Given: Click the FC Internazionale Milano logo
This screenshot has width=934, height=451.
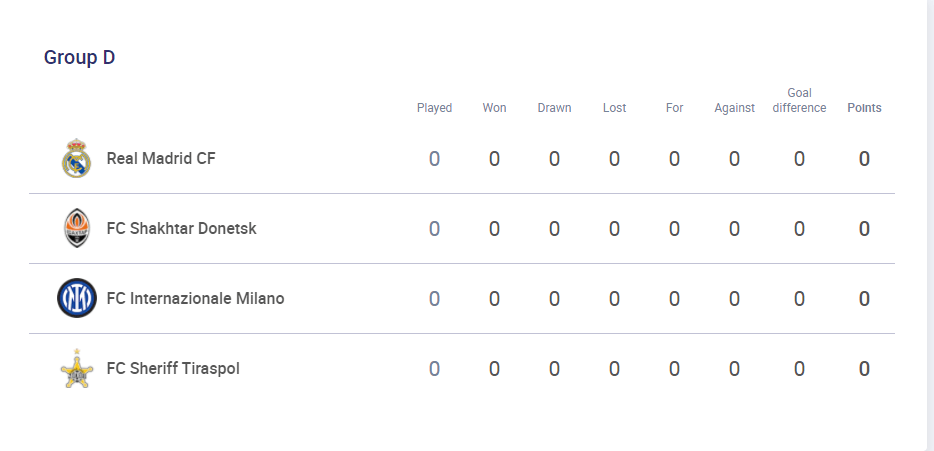Looking at the screenshot, I should pyautogui.click(x=77, y=298).
